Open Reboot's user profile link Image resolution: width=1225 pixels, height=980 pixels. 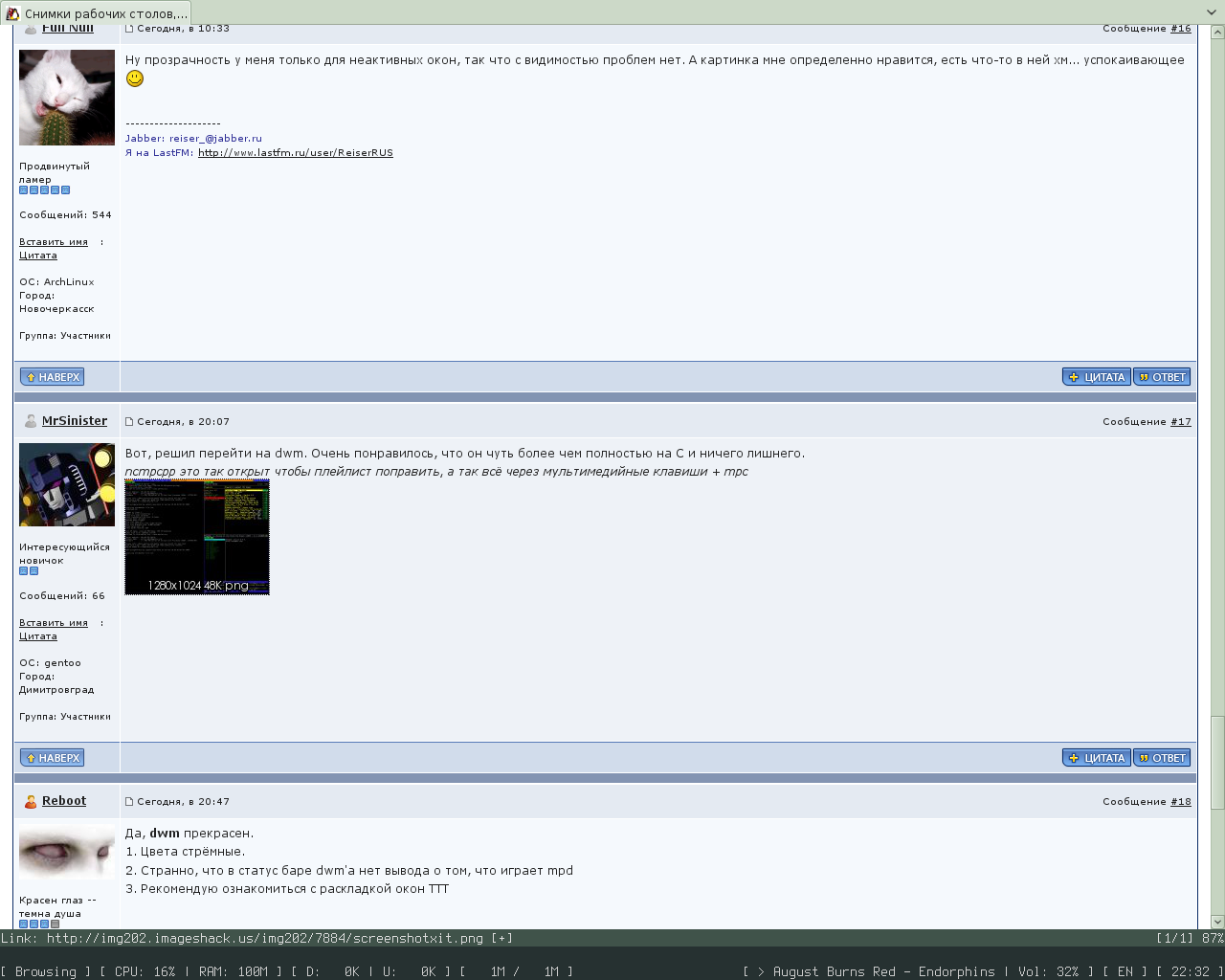[64, 801]
